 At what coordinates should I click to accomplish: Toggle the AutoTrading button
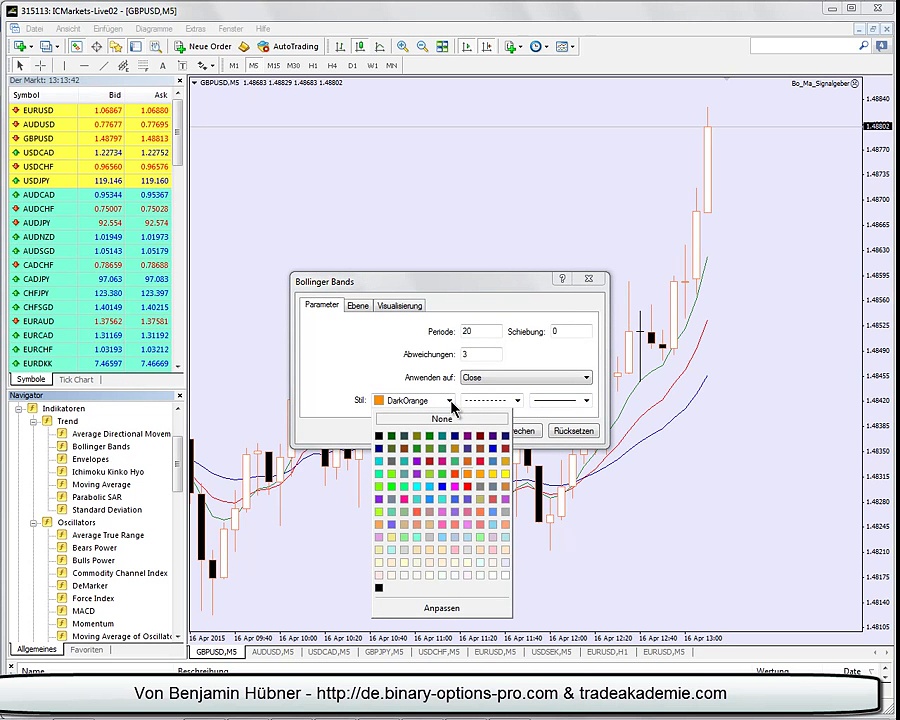pyautogui.click(x=287, y=47)
